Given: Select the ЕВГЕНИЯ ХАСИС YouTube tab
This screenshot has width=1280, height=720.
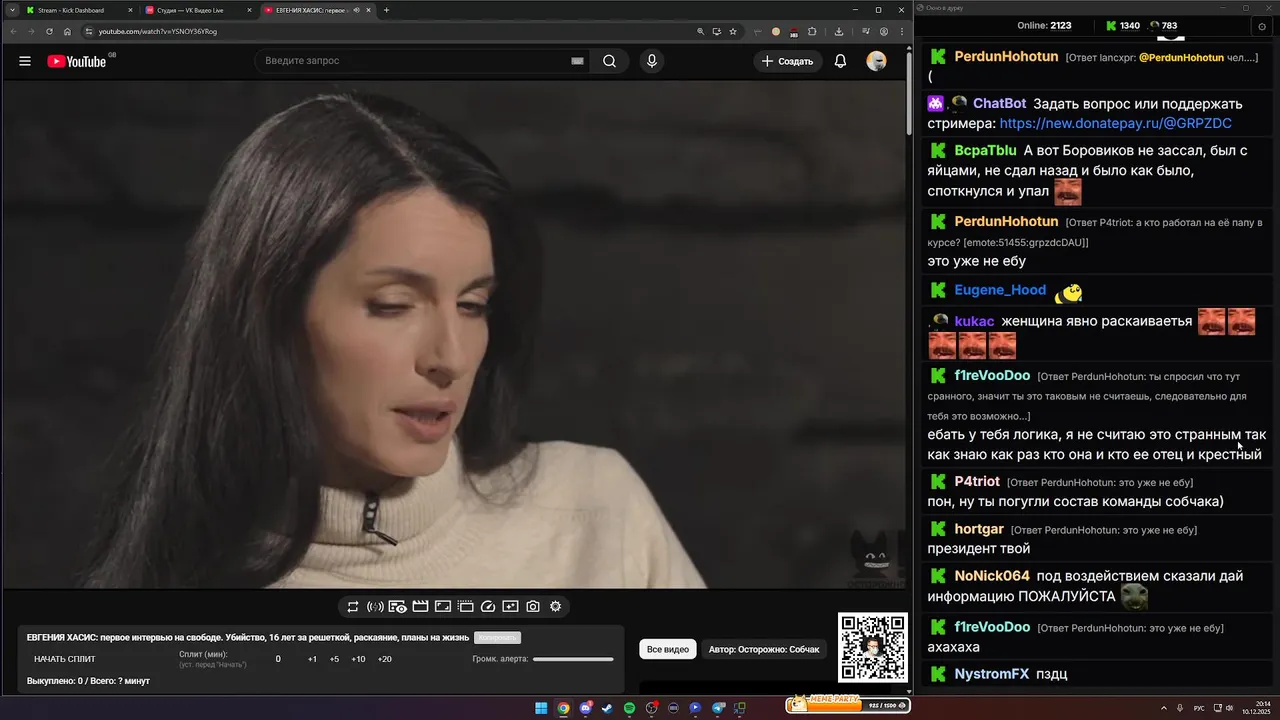Looking at the screenshot, I should (x=316, y=10).
